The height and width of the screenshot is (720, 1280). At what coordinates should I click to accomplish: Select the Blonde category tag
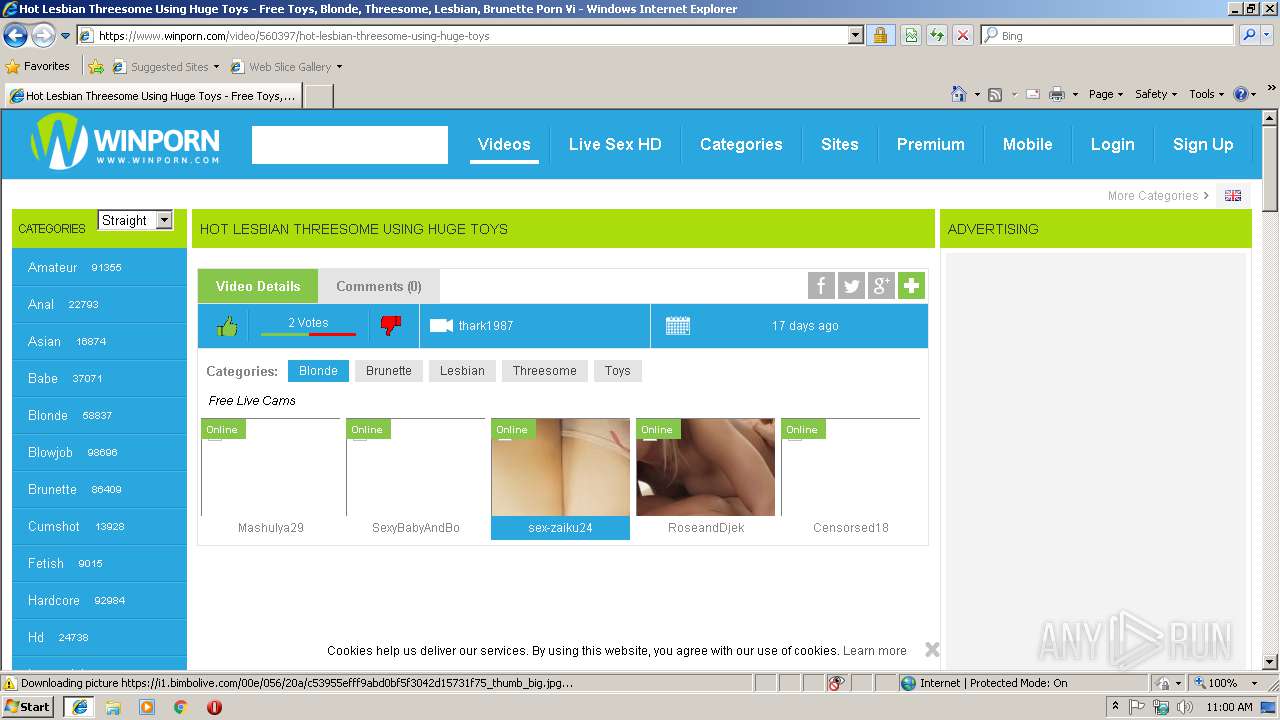click(318, 371)
